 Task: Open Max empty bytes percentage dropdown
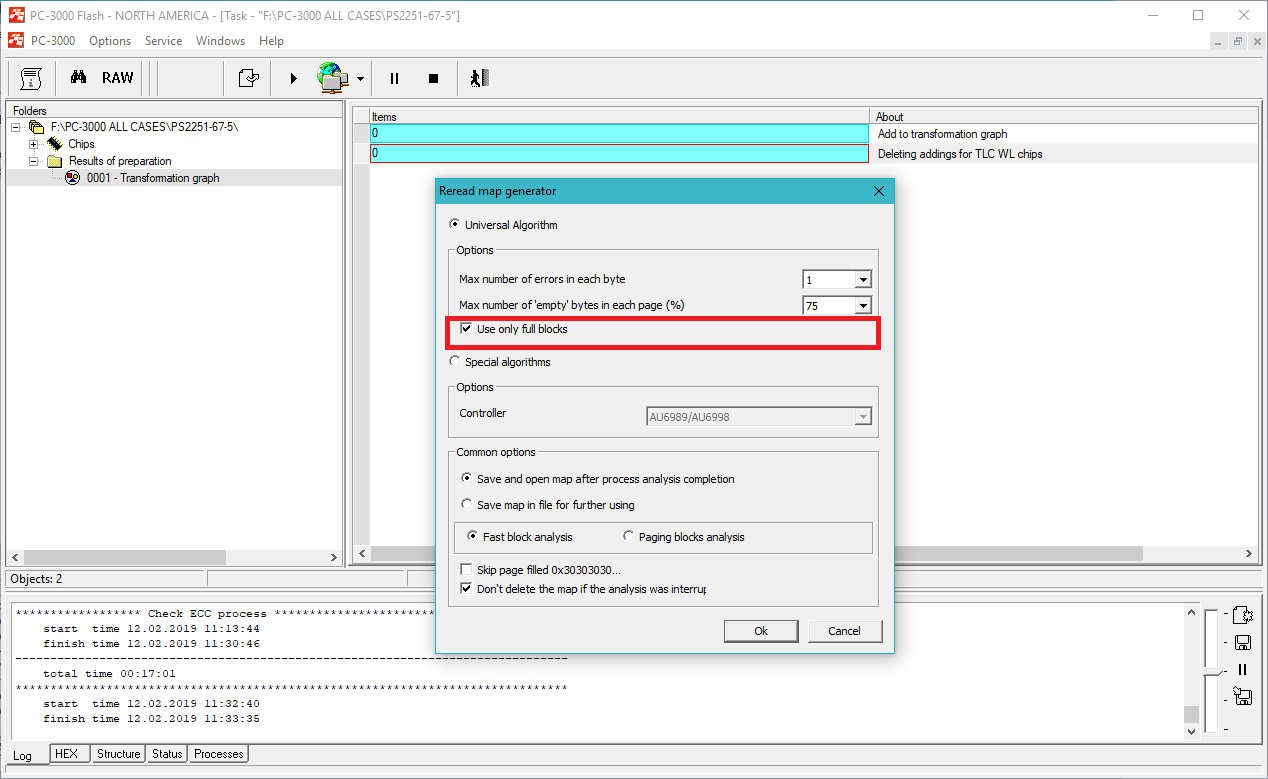click(x=862, y=306)
